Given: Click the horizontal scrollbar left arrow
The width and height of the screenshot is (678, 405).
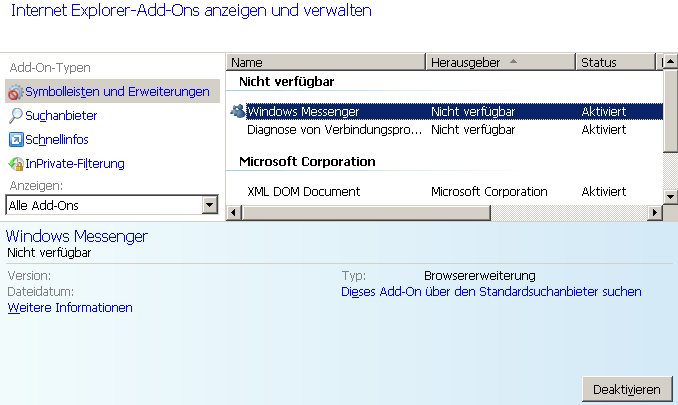Looking at the screenshot, I should [x=234, y=213].
